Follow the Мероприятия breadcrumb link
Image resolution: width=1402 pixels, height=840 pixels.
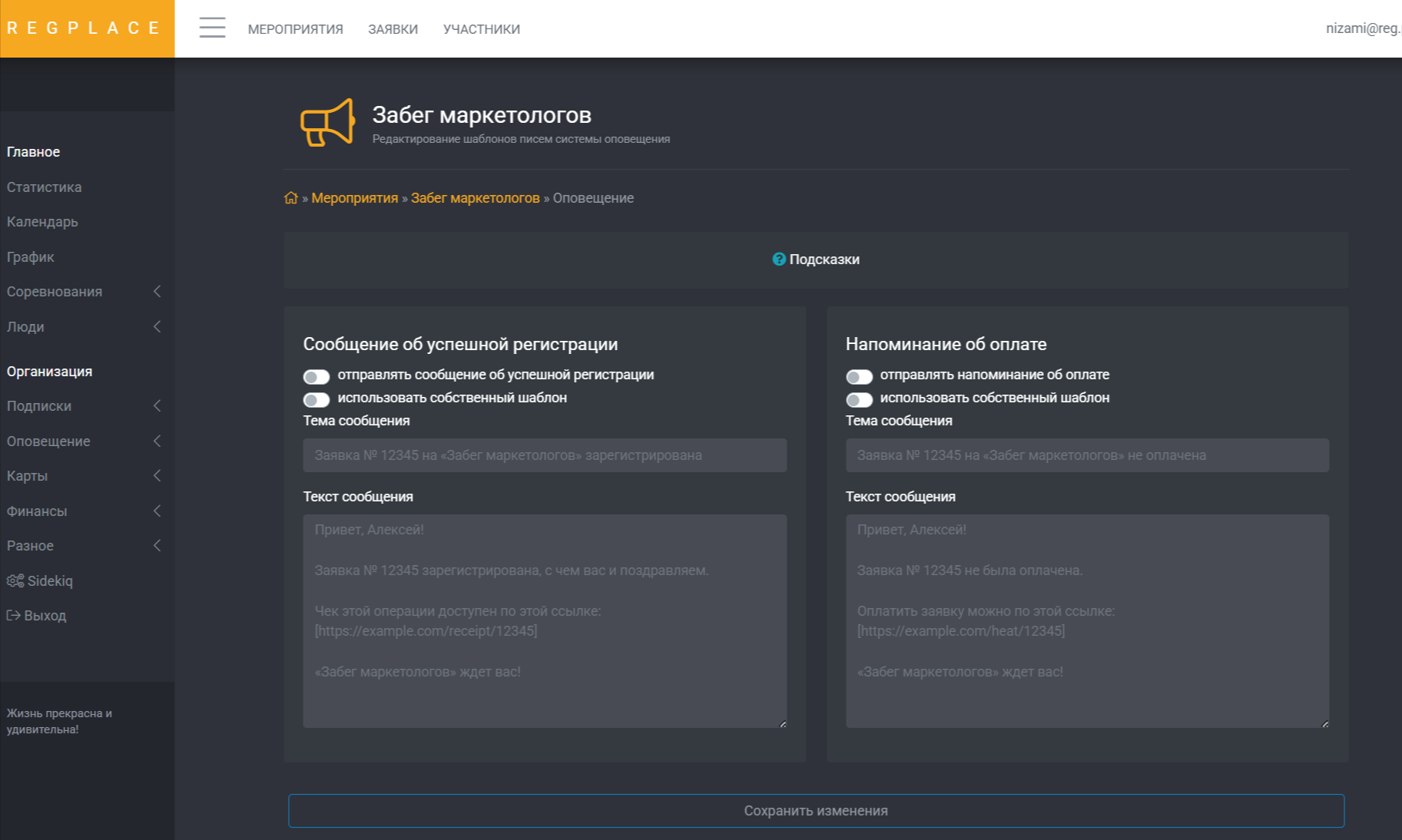(354, 197)
